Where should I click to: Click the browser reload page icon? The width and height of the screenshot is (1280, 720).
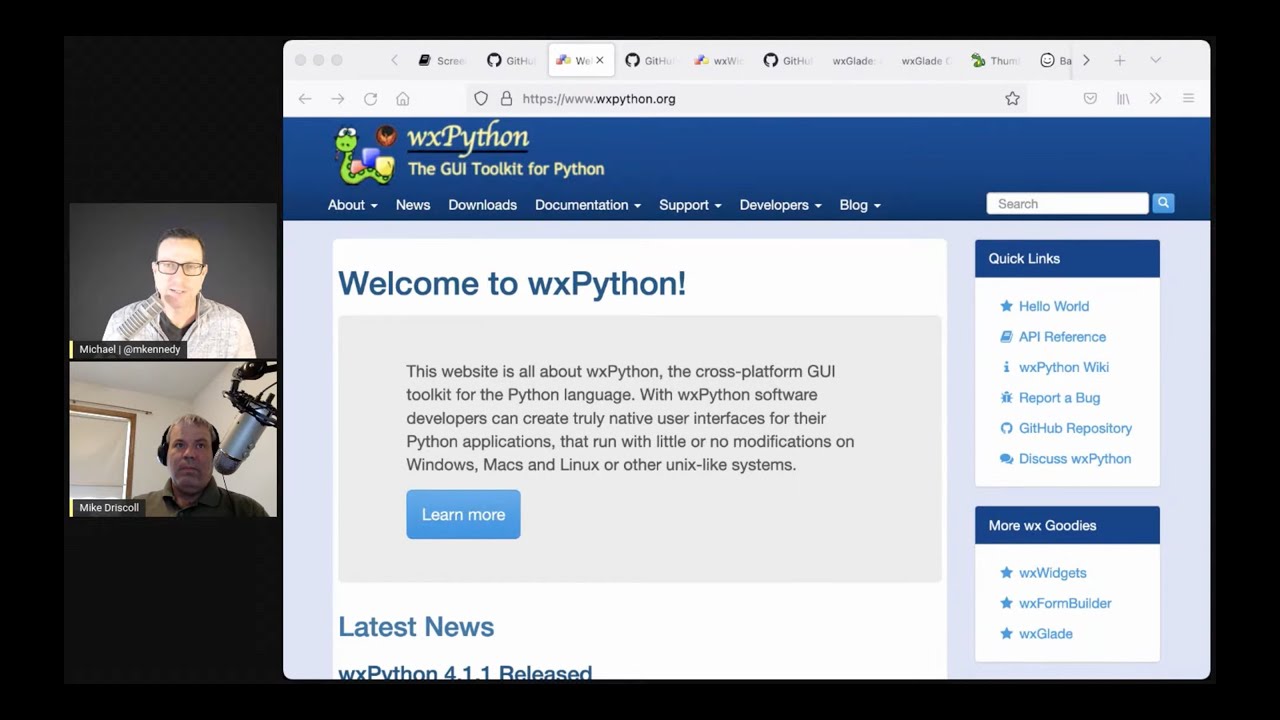(x=370, y=99)
